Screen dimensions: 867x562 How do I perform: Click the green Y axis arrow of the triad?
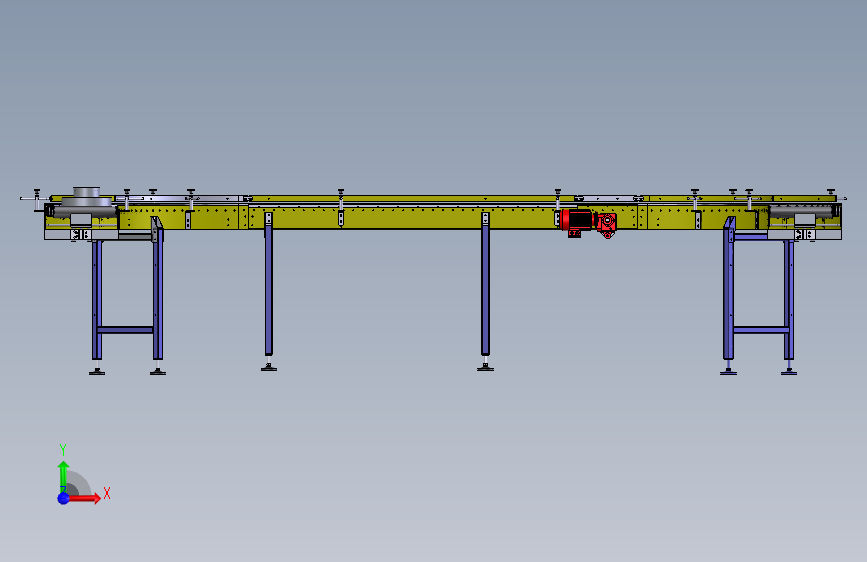(x=64, y=475)
